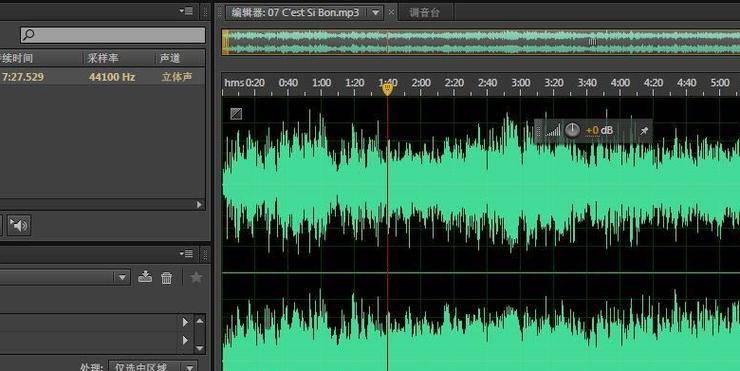
Task: Toggle the channel display icon on waveform
Action: [x=236, y=113]
